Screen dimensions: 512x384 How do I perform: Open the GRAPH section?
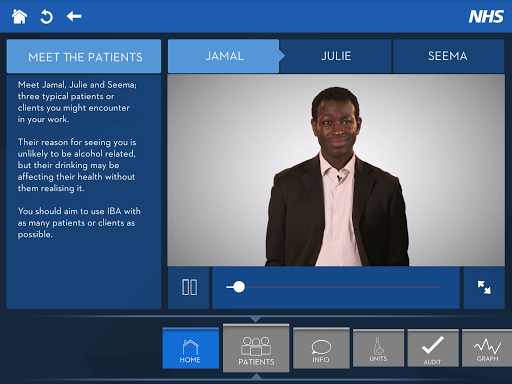[487, 348]
